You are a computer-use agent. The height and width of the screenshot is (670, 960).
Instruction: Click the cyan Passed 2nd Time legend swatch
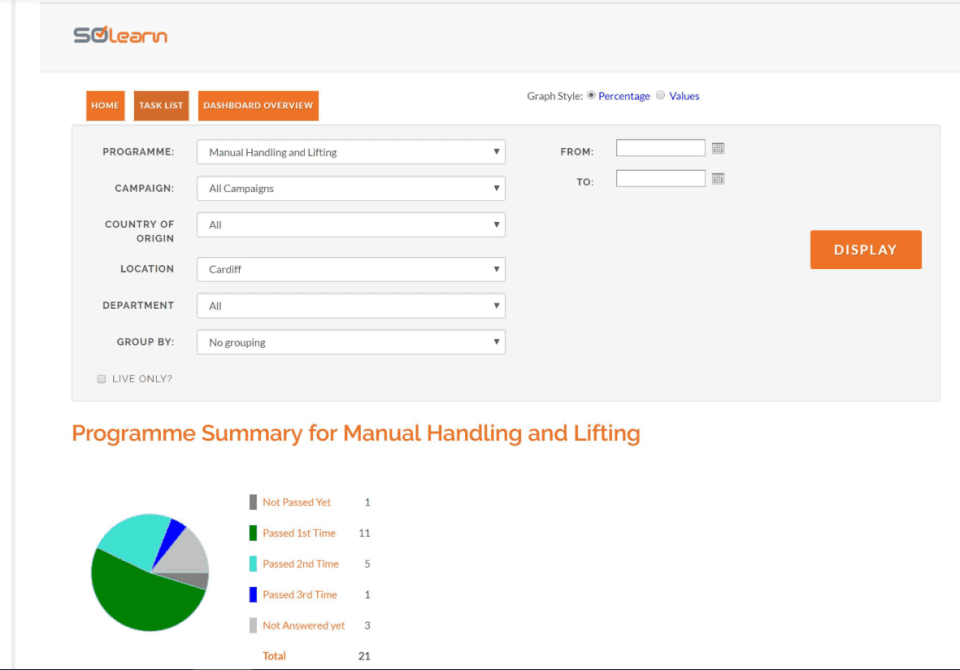coord(253,564)
